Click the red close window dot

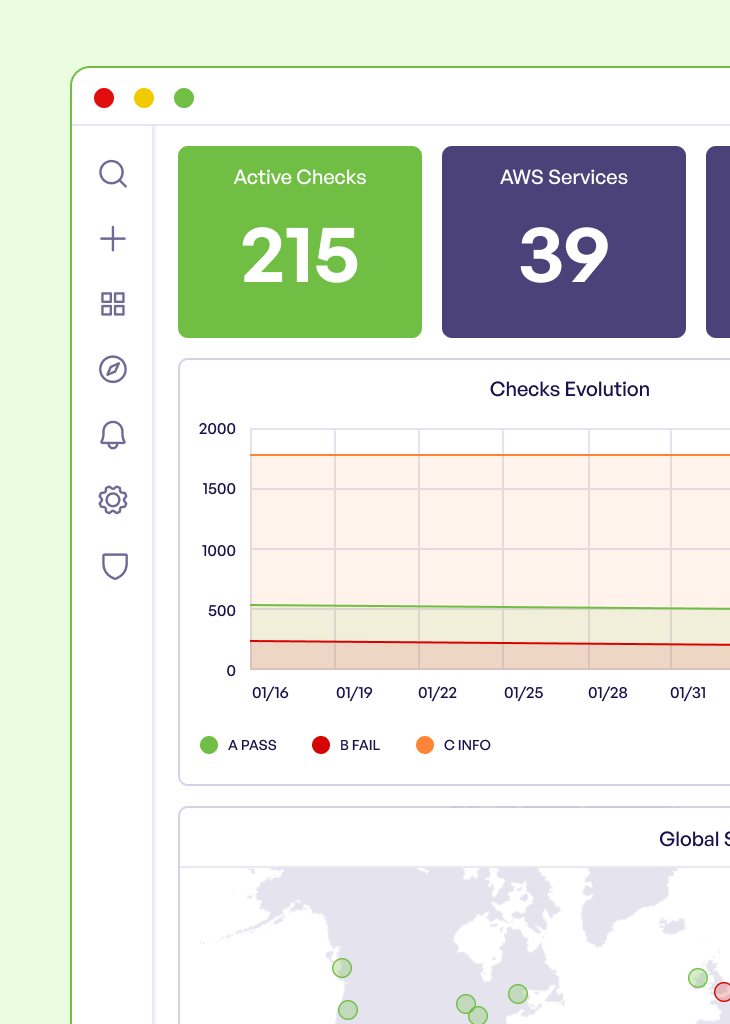(104, 98)
